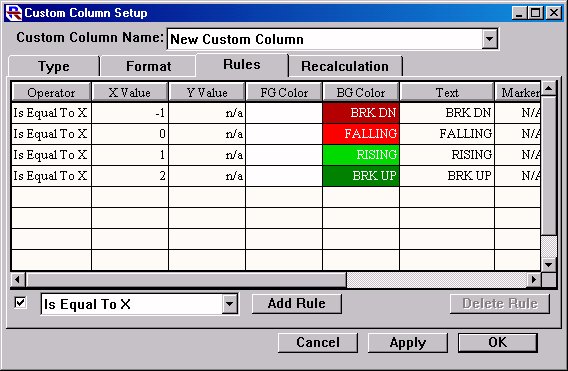Switch to the Format tab
Screen dimensions: 568x371
click(149, 66)
